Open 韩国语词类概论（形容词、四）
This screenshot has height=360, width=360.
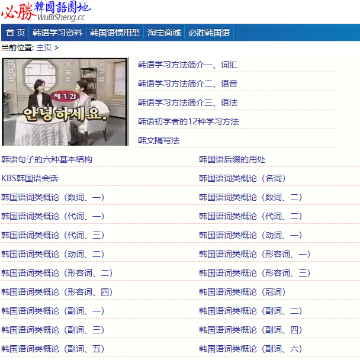tap(57, 293)
